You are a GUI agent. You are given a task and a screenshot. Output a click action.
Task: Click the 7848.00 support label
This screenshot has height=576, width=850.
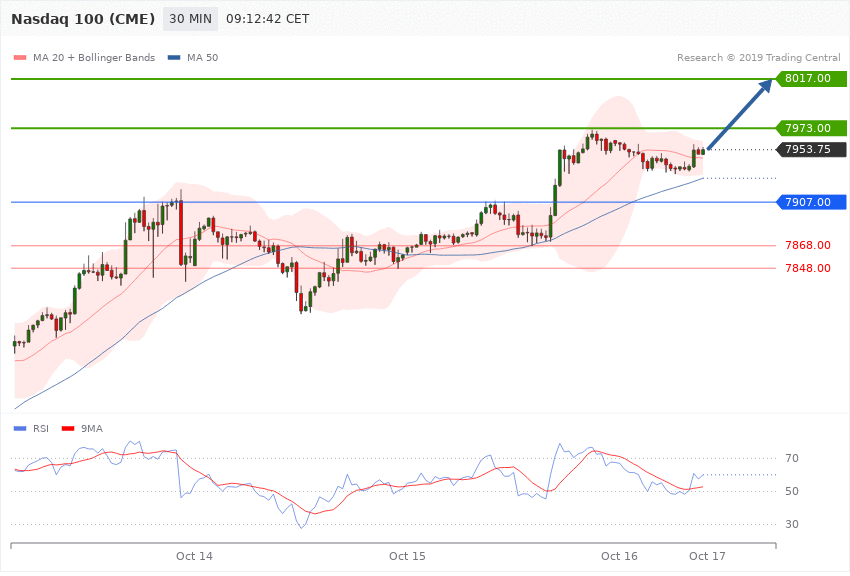click(808, 268)
